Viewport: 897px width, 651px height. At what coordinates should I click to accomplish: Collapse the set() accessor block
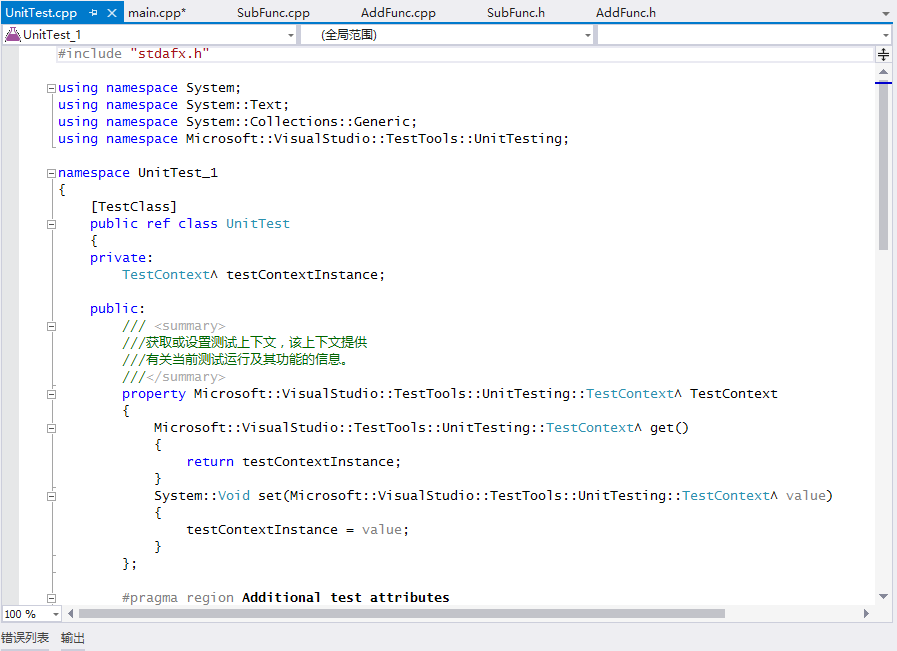(x=51, y=496)
